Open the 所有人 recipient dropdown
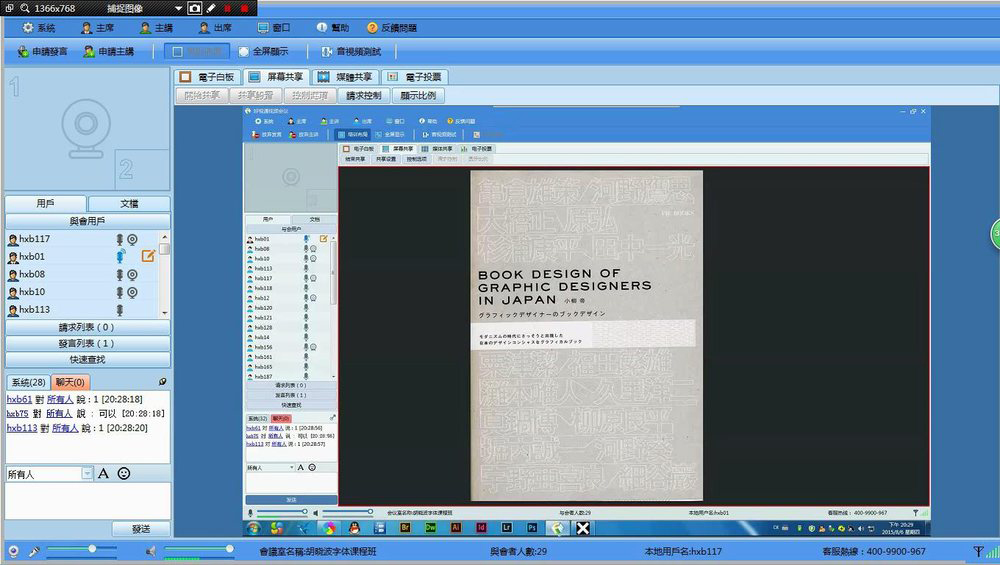 pos(87,474)
